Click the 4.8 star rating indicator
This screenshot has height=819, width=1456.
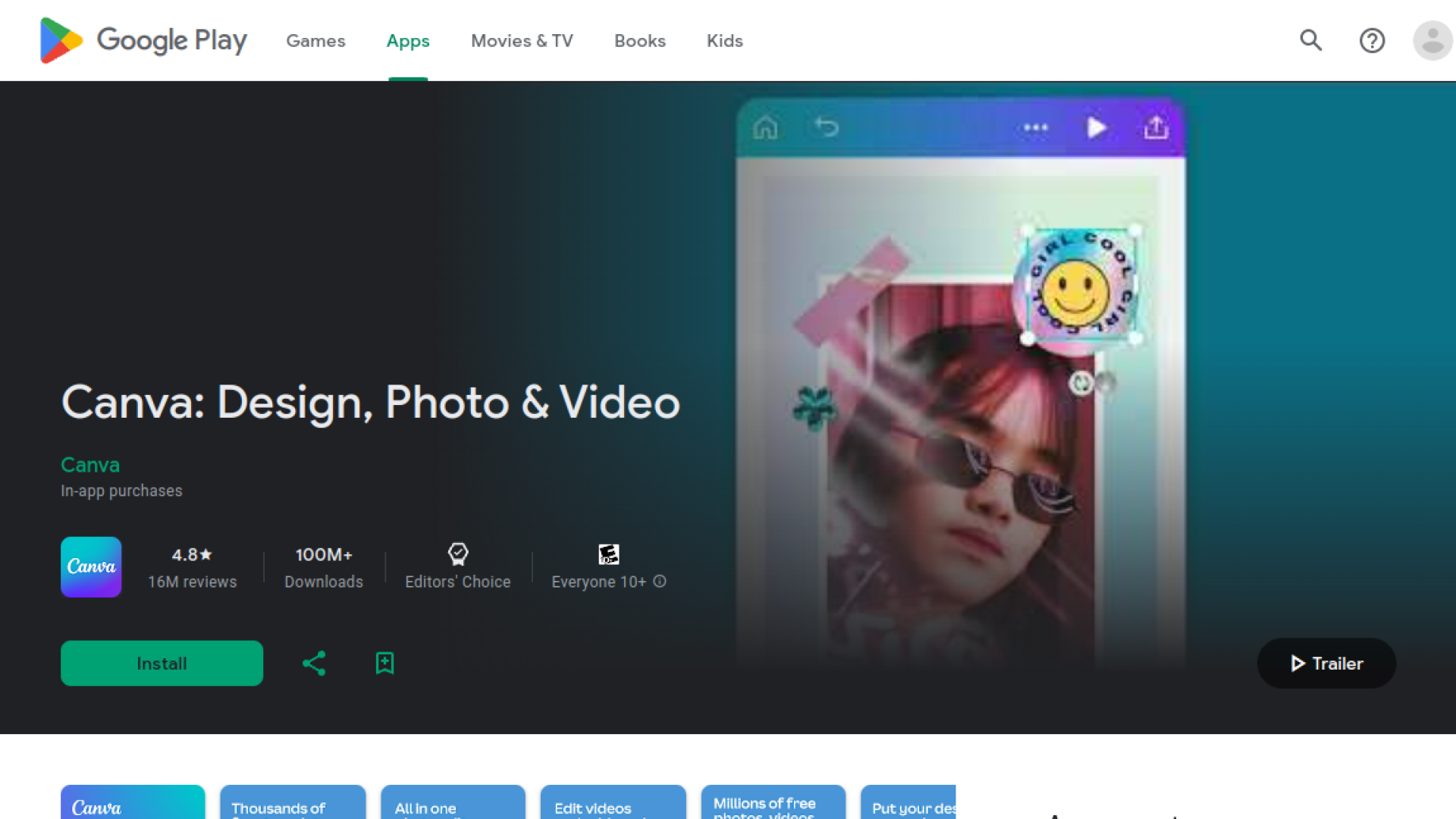[x=191, y=554]
